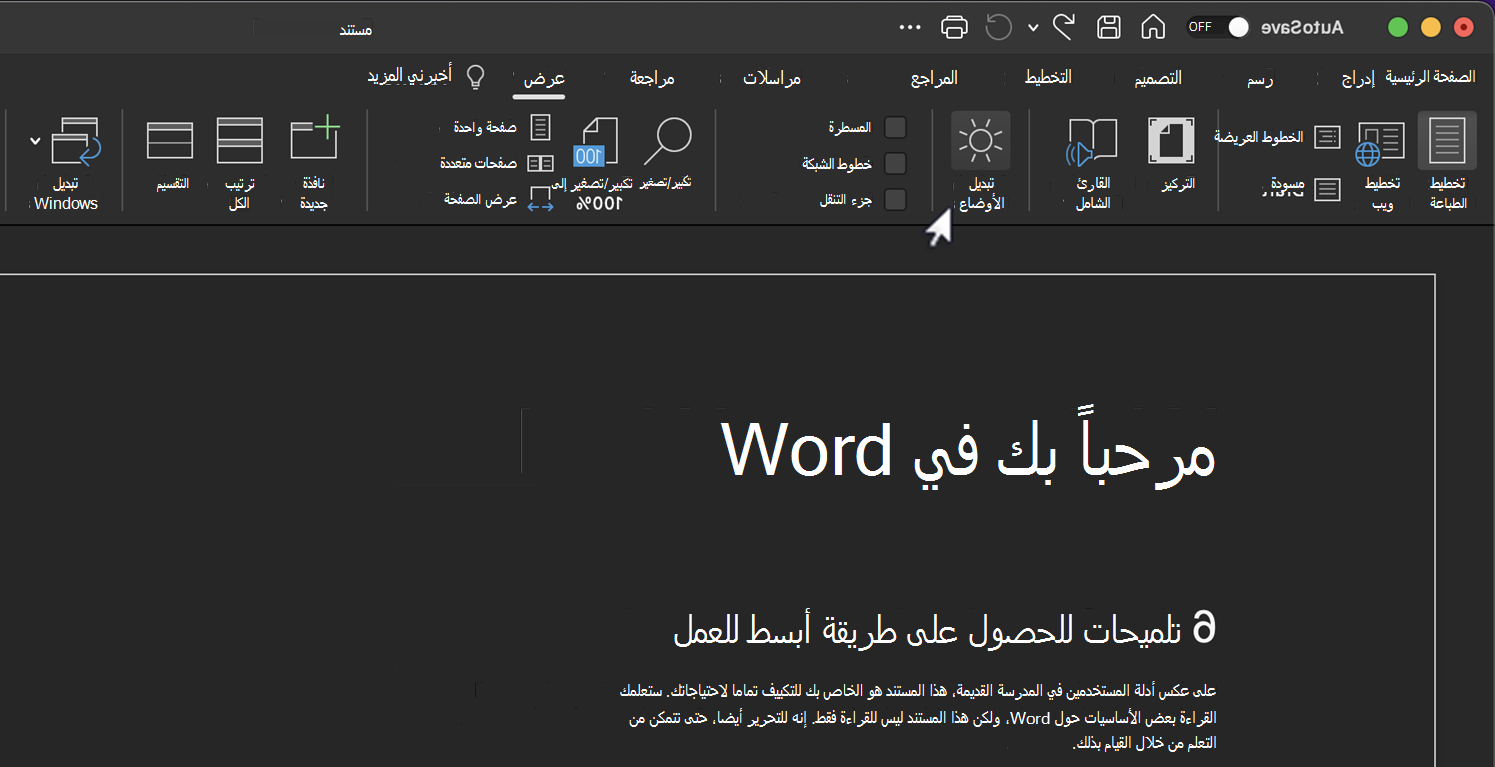
Task: Open the Design tab (التصميم)
Action: pyautogui.click(x=1157, y=78)
